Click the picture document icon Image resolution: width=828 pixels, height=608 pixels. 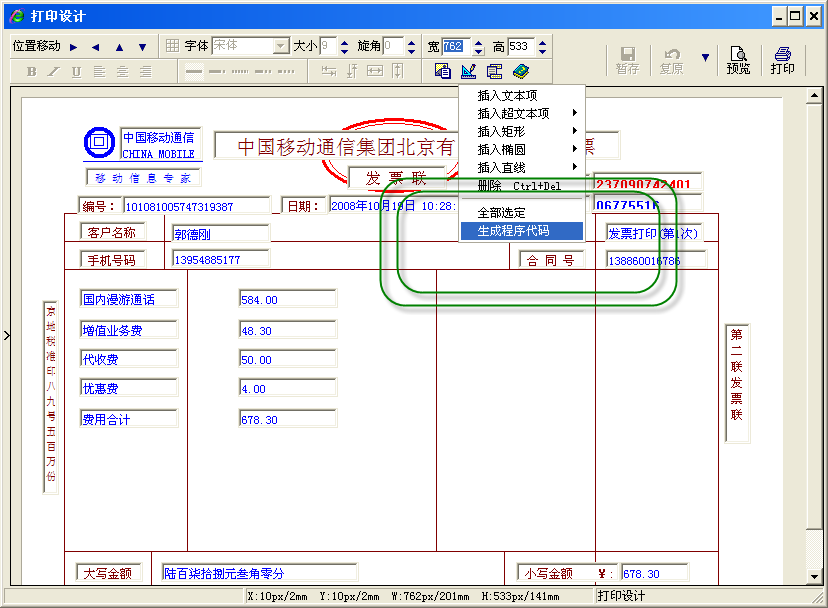click(443, 71)
